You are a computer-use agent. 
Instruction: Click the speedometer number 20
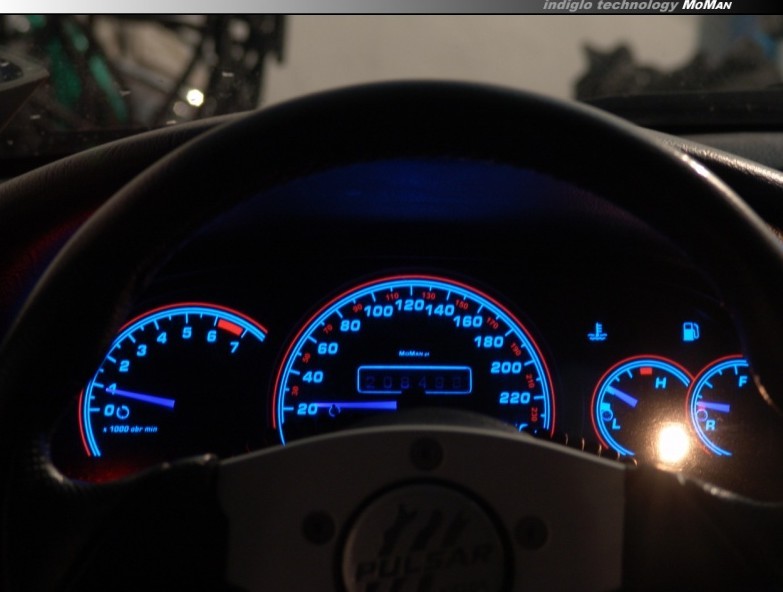click(307, 409)
